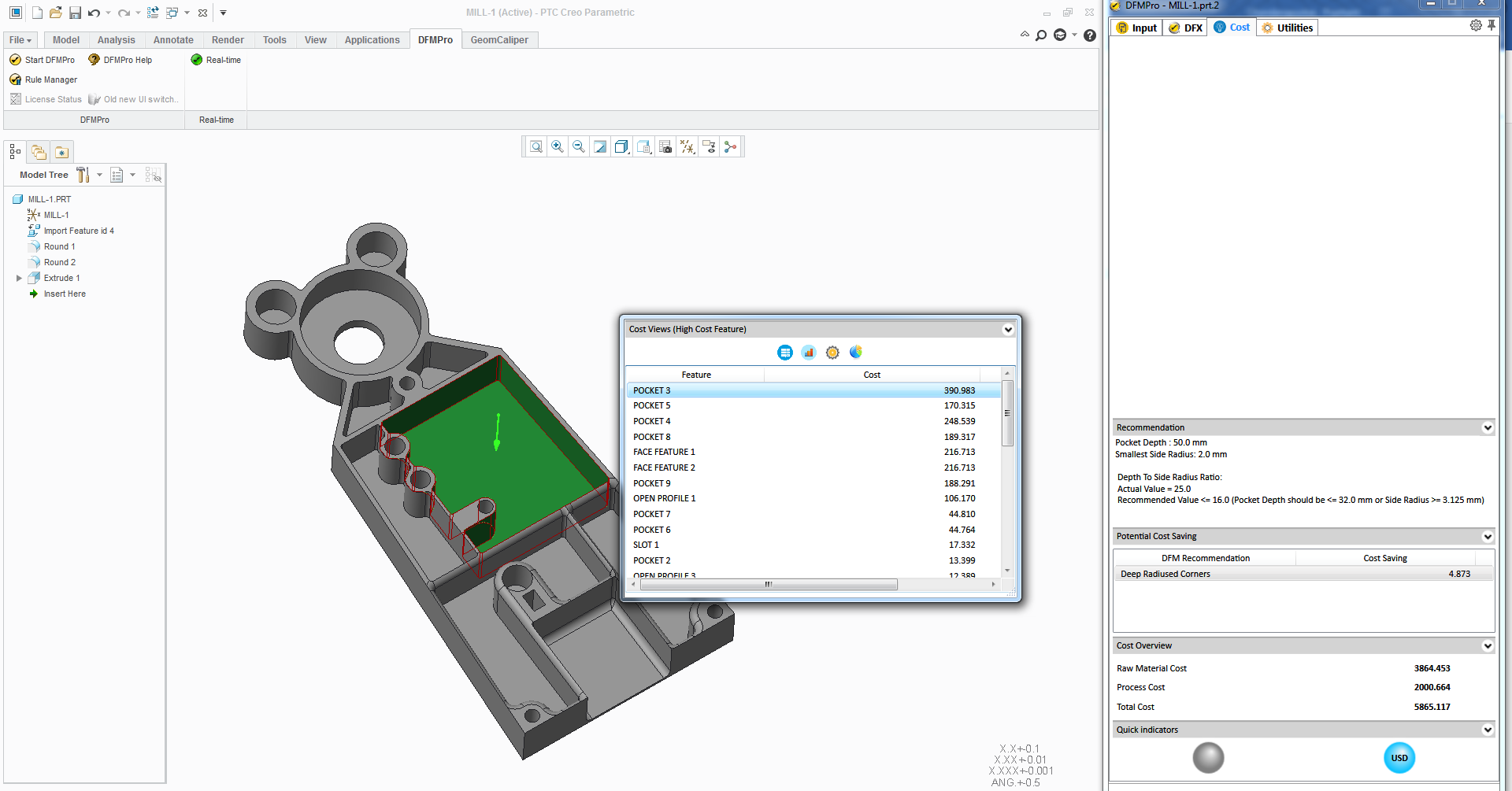Screen dimensions: 1512x791
Task: Switch to the Analysis ribbon tab
Action: point(117,40)
